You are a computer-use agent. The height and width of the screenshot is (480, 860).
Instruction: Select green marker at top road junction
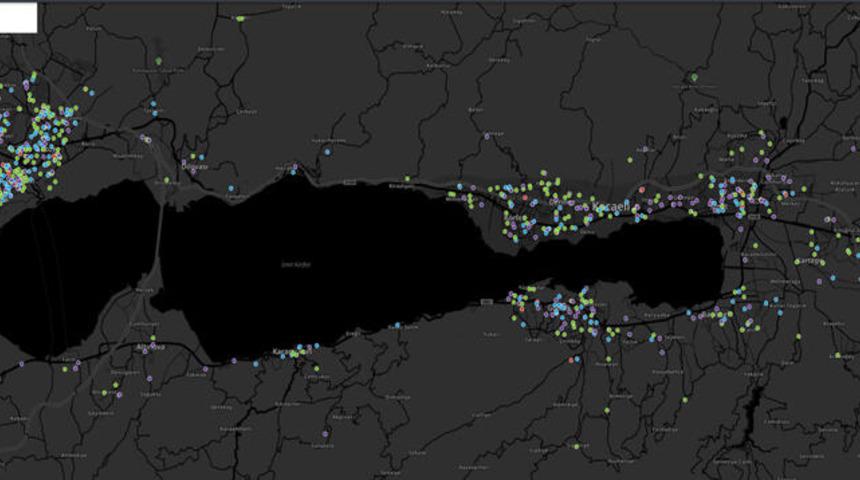240,19
